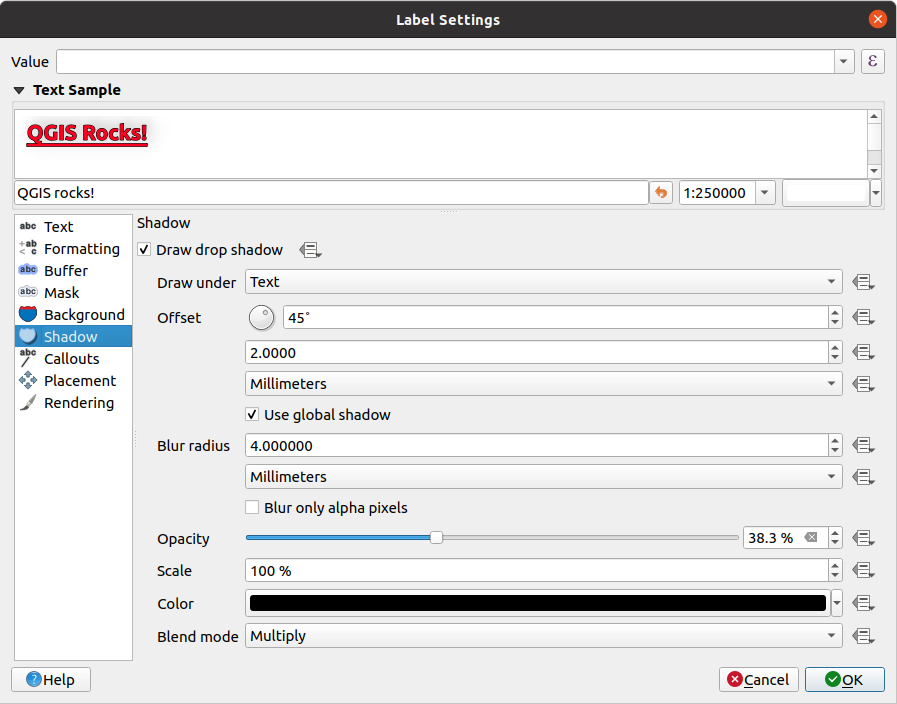This screenshot has height=704, width=897.
Task: Click data-defined override icon for Draw under
Action: [864, 283]
